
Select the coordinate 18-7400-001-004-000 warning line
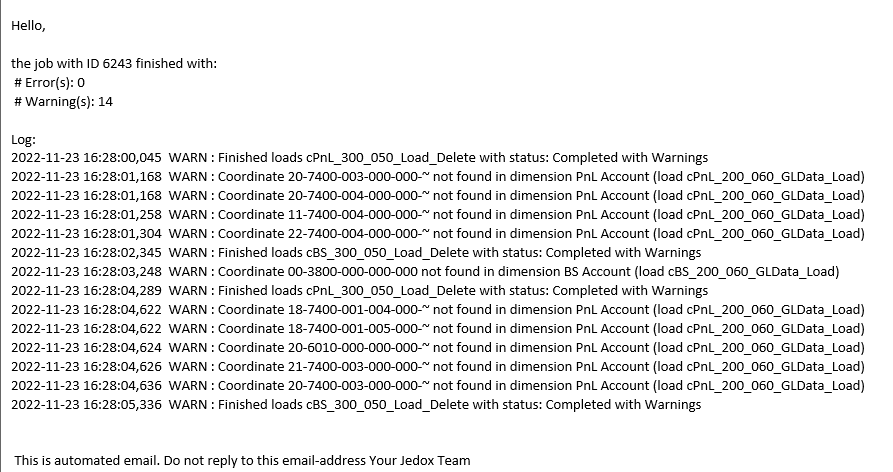(x=437, y=310)
